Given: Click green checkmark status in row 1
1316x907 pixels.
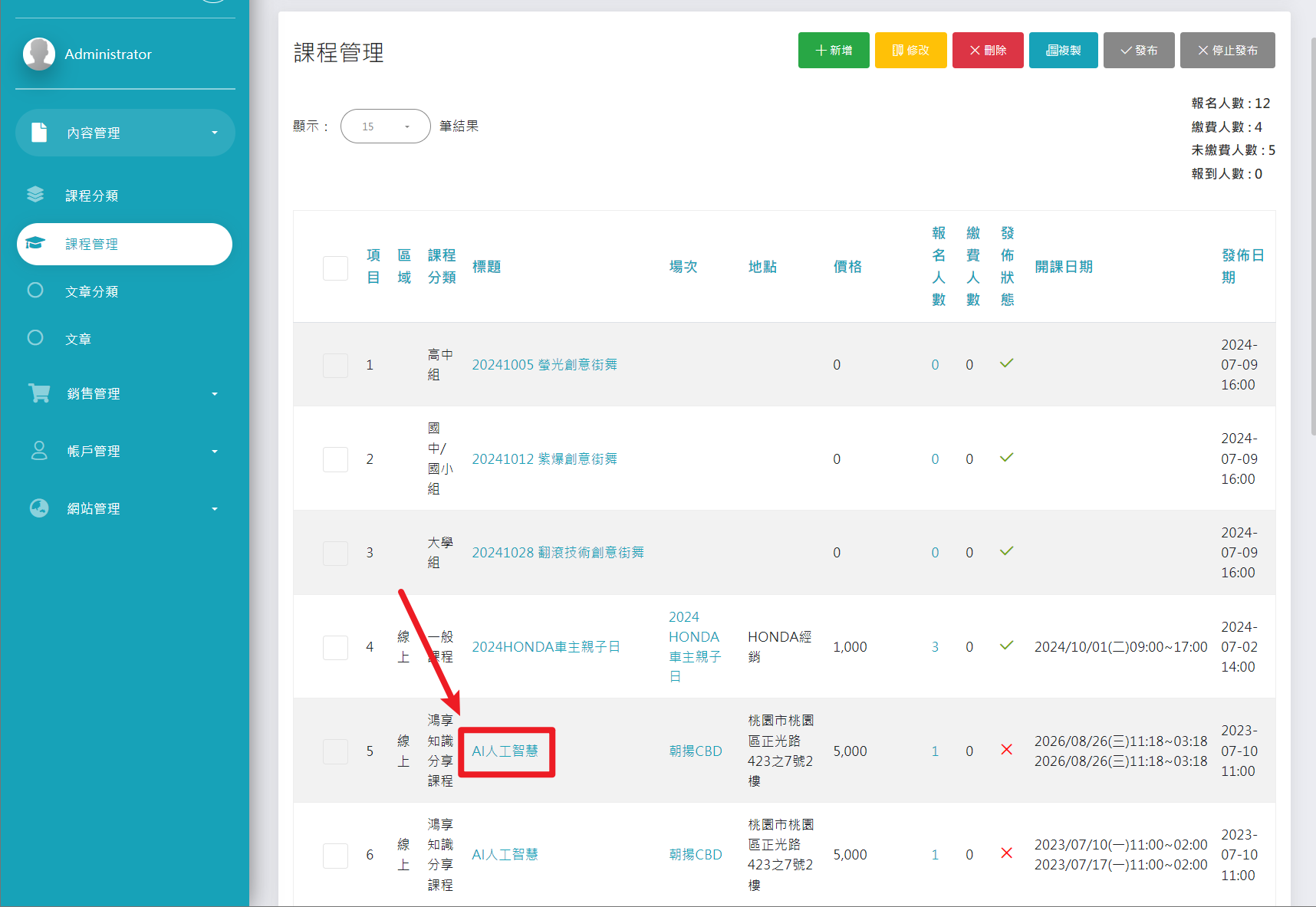Looking at the screenshot, I should tap(1006, 363).
